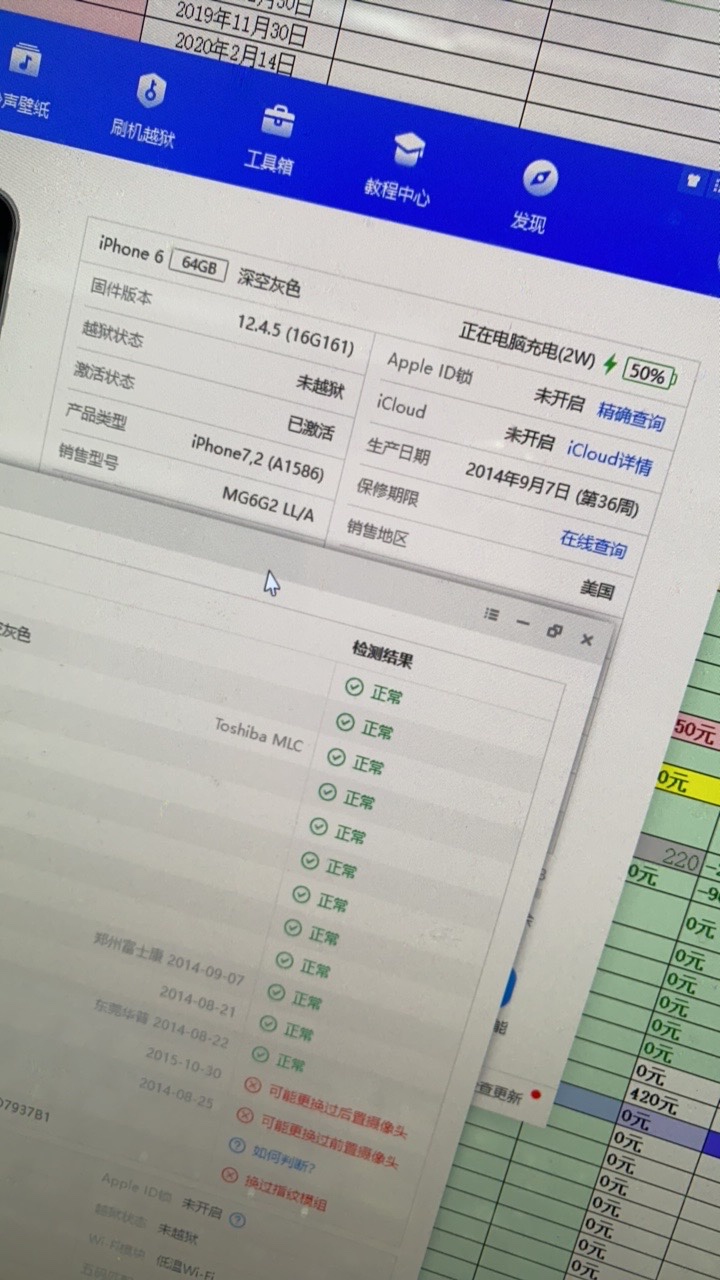Open the iCloud详情 link
Viewport: 720px width, 1280px height.
pyautogui.click(x=610, y=458)
